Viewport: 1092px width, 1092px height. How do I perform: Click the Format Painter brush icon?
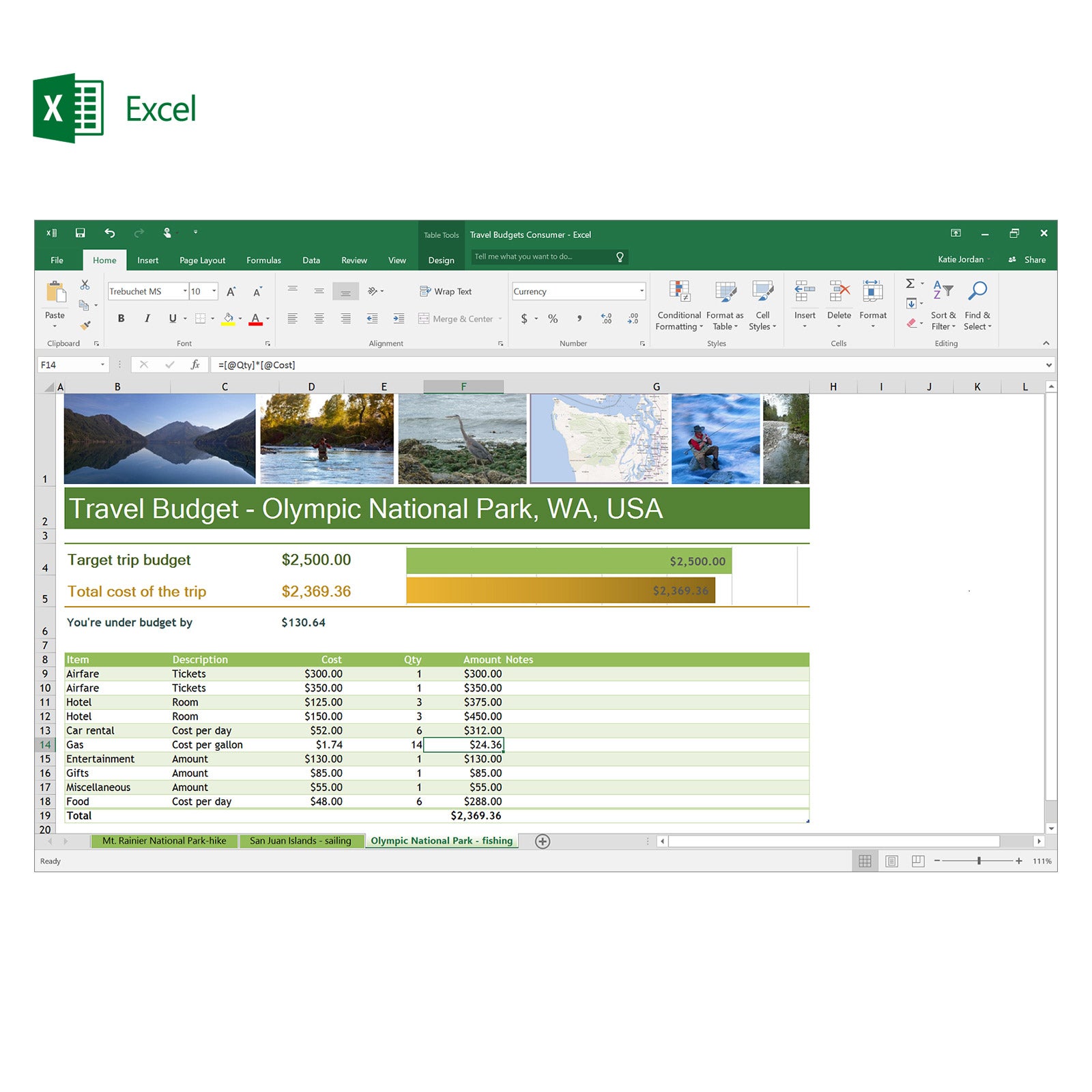pyautogui.click(x=85, y=325)
